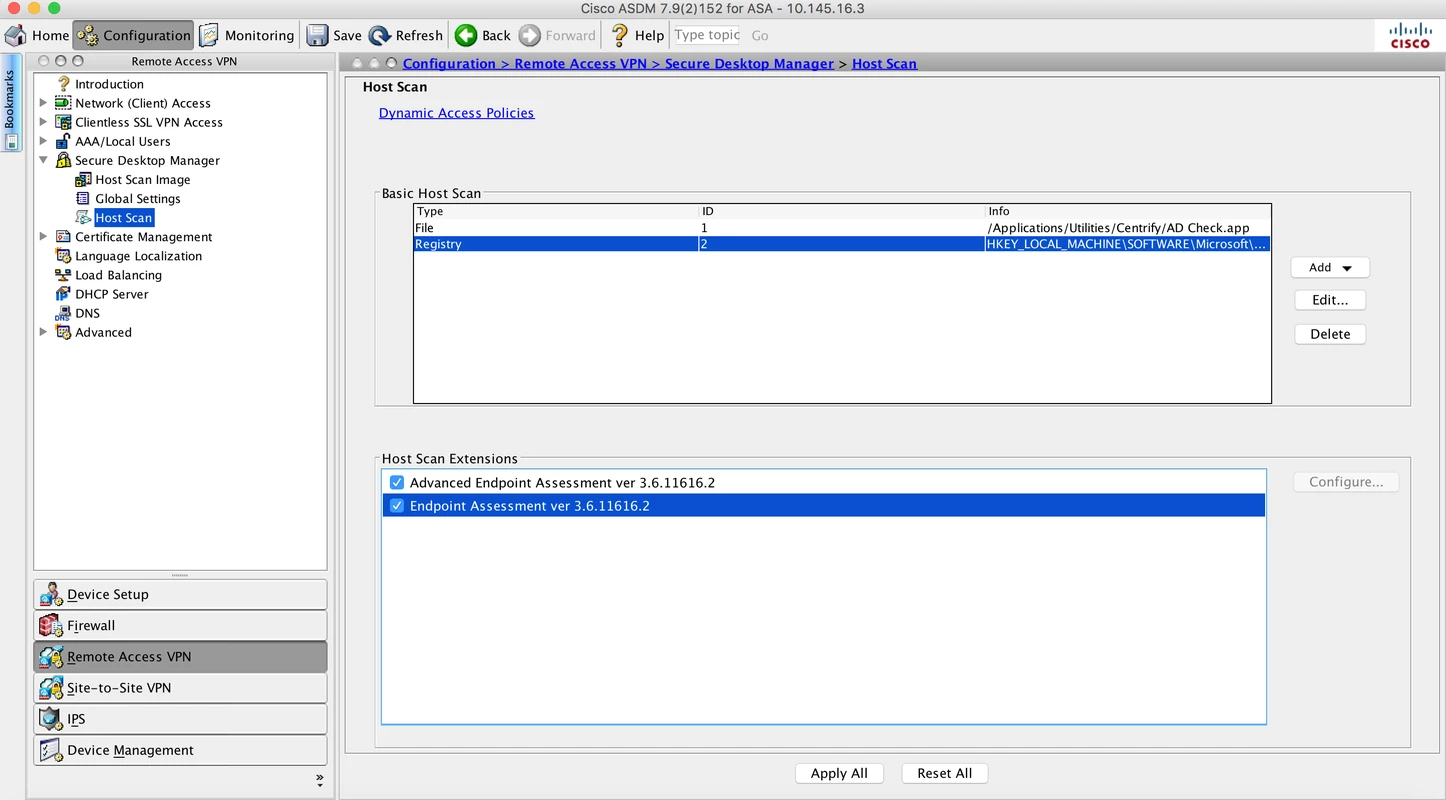Viewport: 1446px width, 800px height.
Task: Click the Advanced node icon
Action: point(63,332)
